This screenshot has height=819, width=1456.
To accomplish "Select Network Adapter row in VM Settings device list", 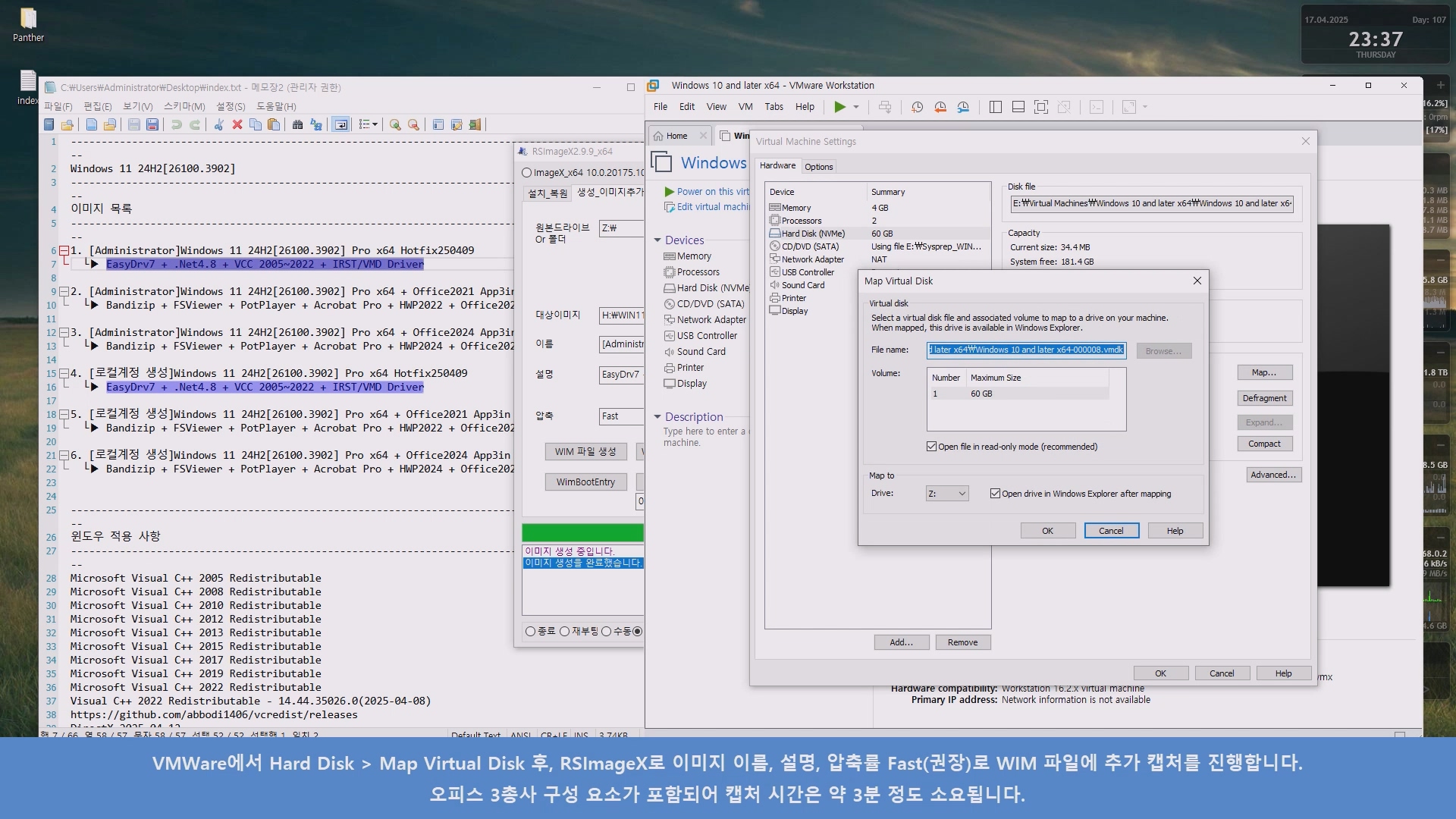I will pos(877,259).
